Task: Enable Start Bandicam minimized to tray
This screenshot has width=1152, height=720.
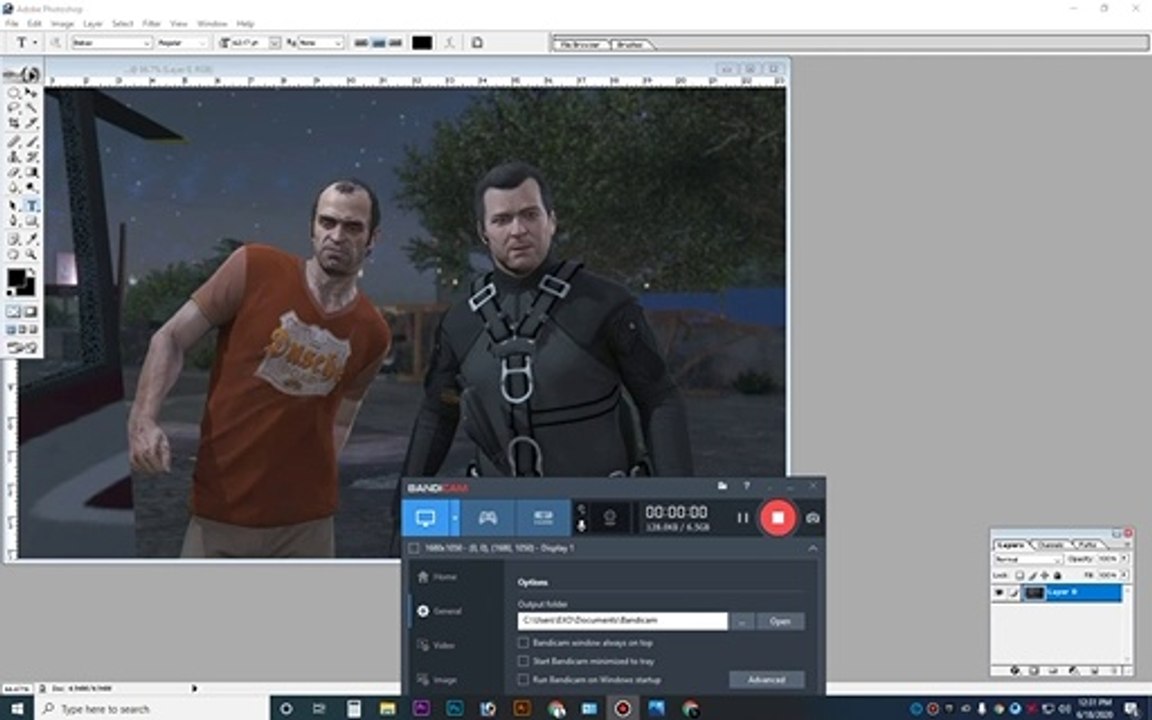Action: click(x=523, y=660)
